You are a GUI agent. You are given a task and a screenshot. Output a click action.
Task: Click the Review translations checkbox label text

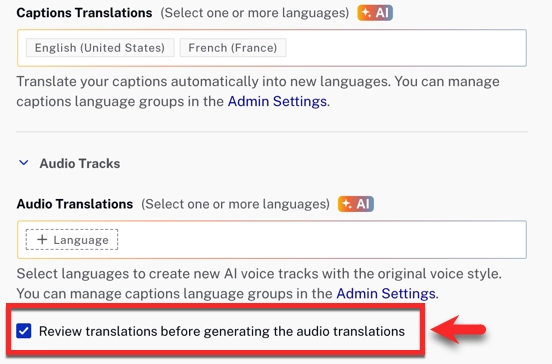(x=222, y=331)
